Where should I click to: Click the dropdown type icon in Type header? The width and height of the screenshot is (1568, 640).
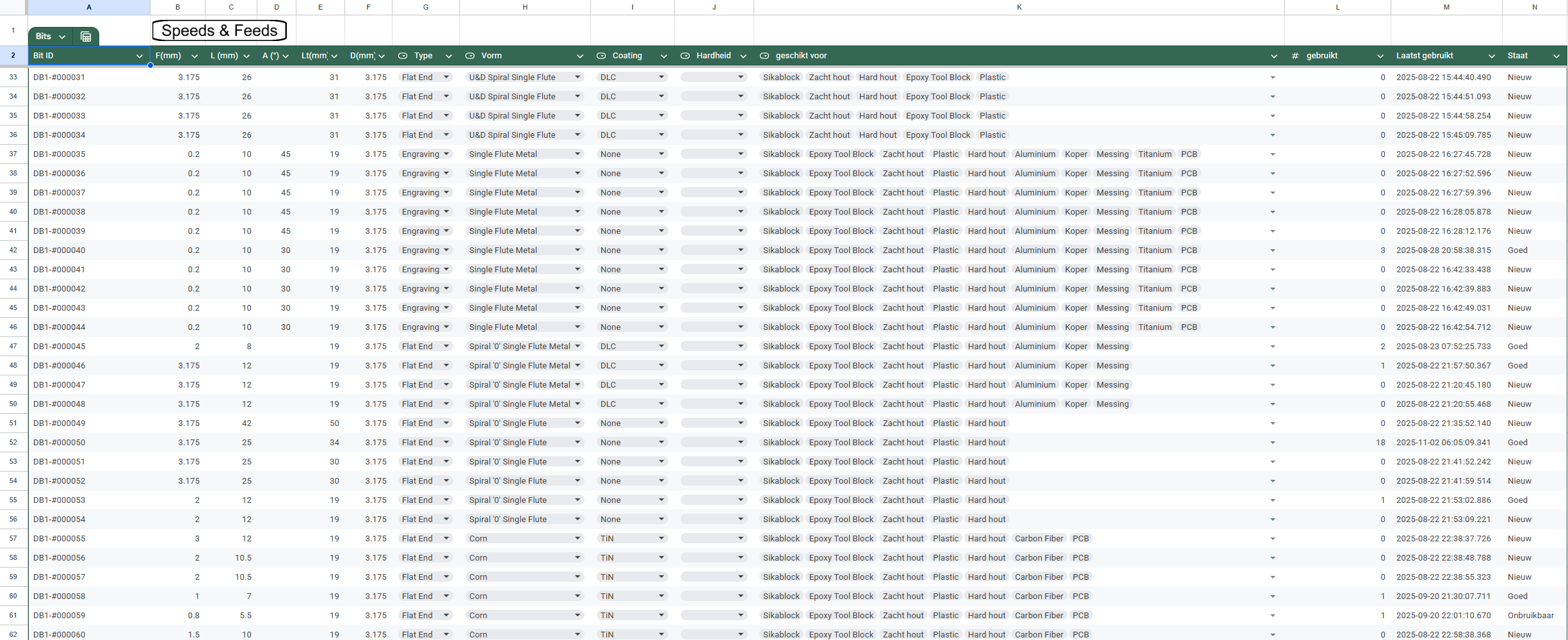(403, 56)
